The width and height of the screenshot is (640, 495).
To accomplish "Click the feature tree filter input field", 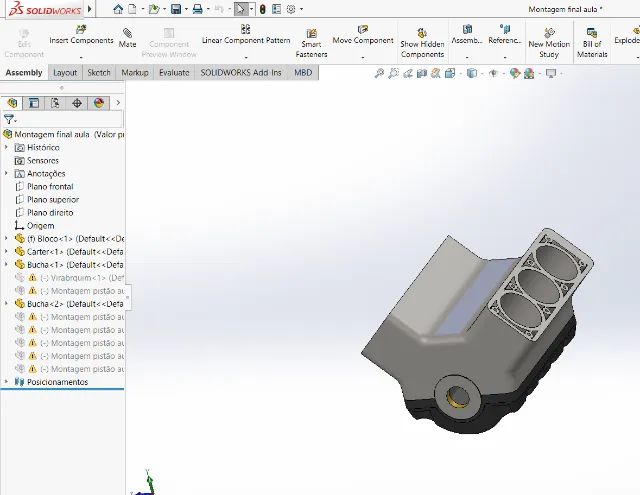I will point(69,119).
